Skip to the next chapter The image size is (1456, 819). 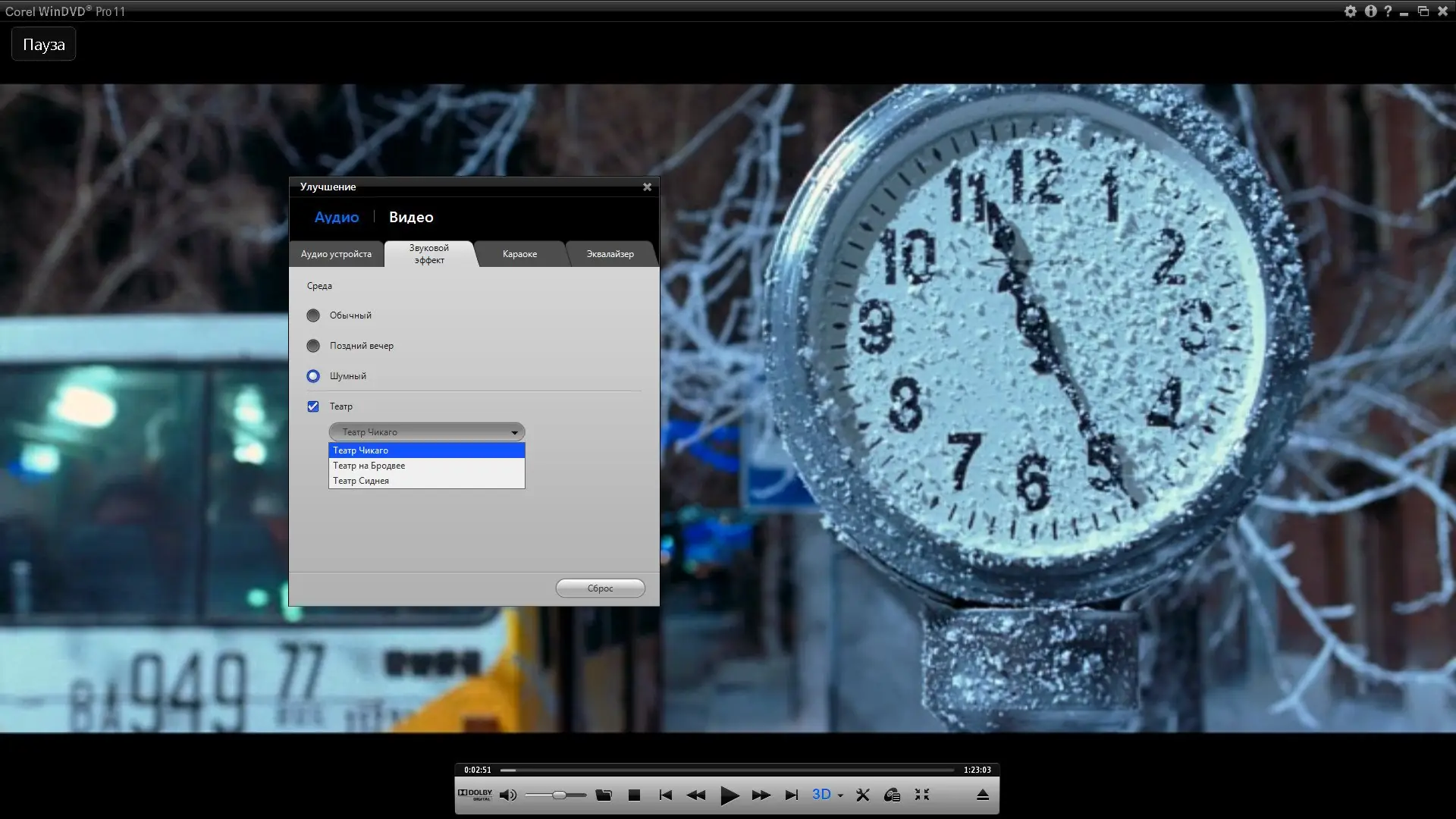click(x=791, y=795)
